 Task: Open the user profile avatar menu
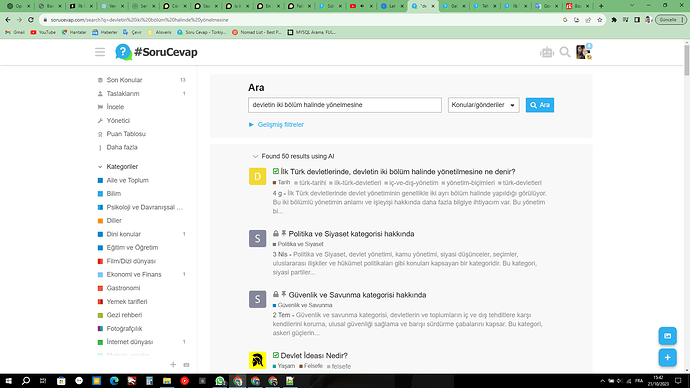click(583, 52)
